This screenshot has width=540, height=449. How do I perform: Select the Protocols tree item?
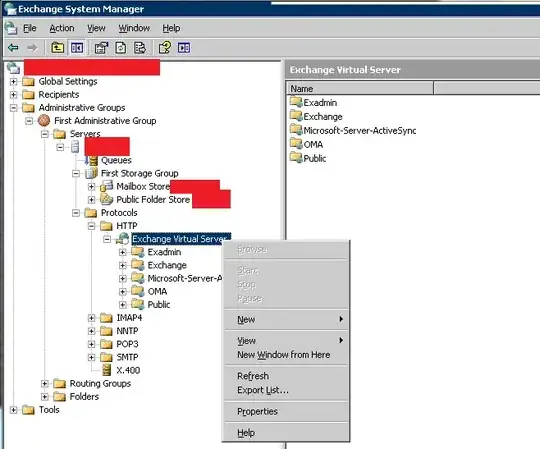(119, 213)
